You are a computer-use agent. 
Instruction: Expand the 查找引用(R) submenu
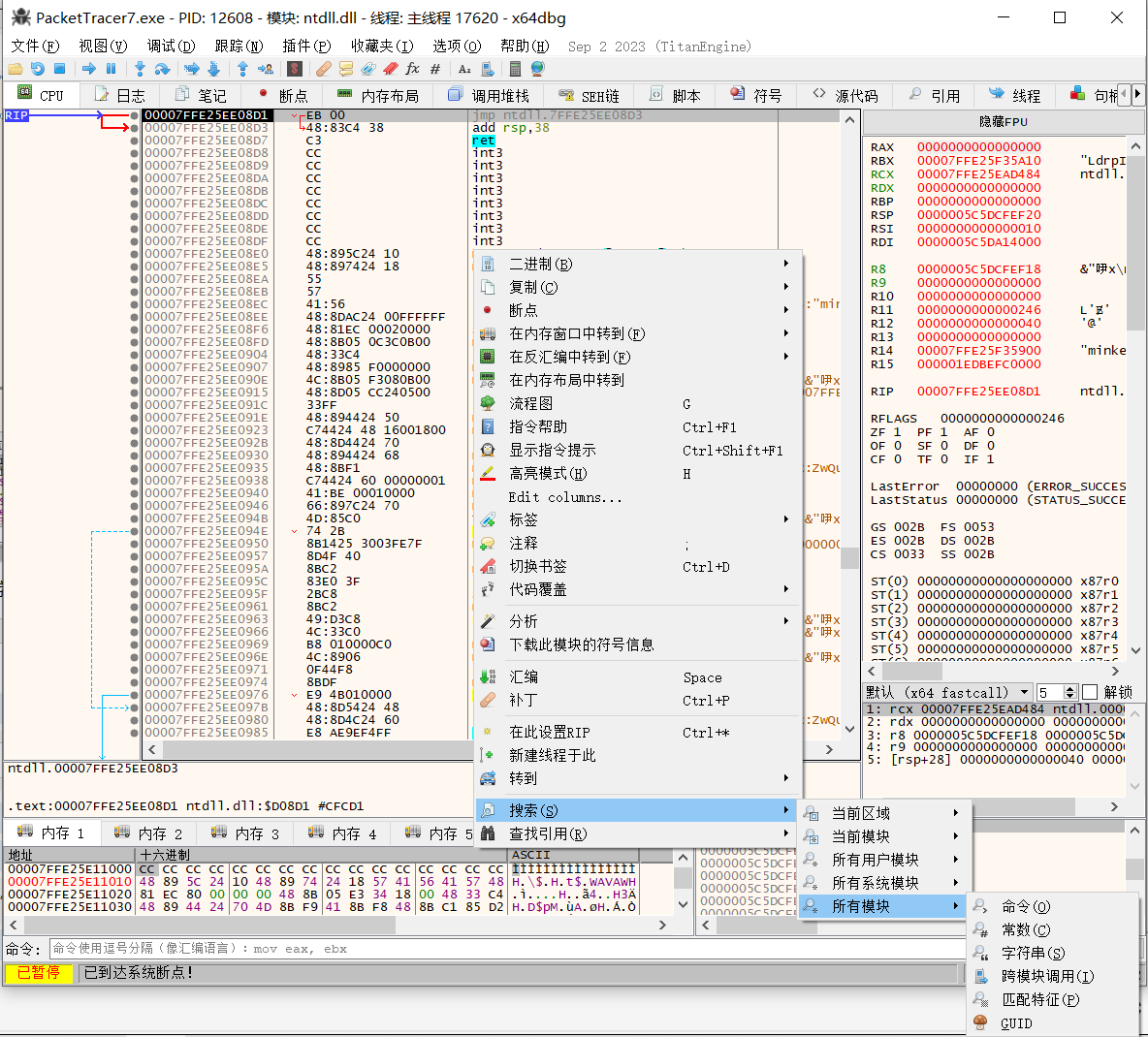coord(638,833)
